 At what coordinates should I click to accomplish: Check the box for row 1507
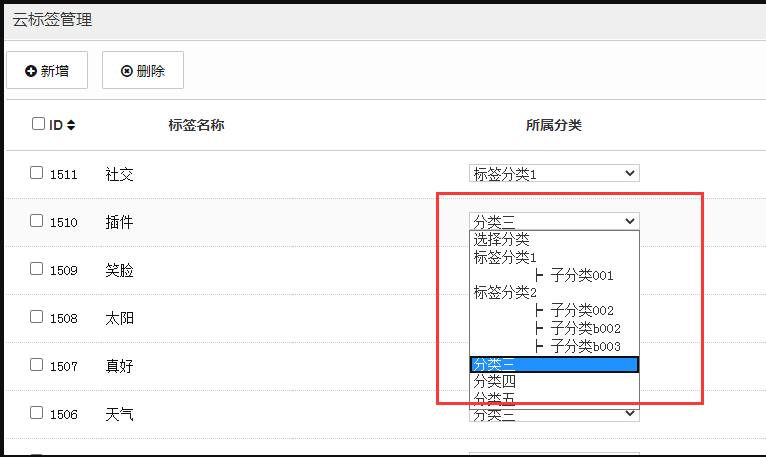tap(36, 365)
